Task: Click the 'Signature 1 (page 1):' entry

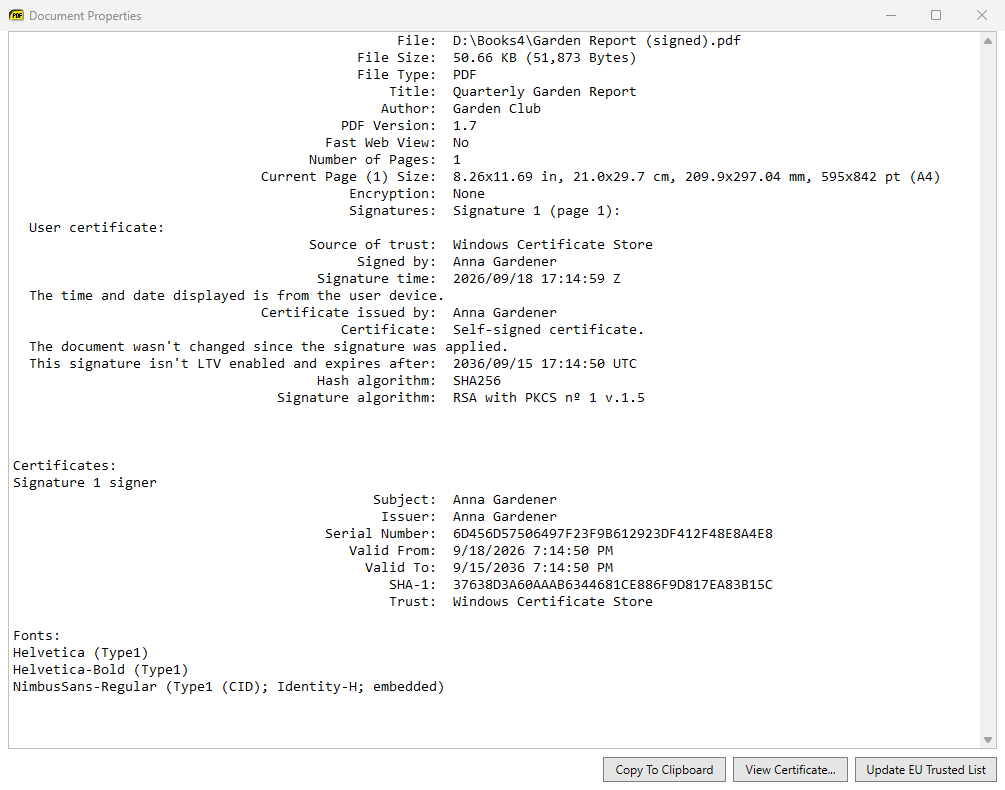Action: pyautogui.click(x=536, y=211)
